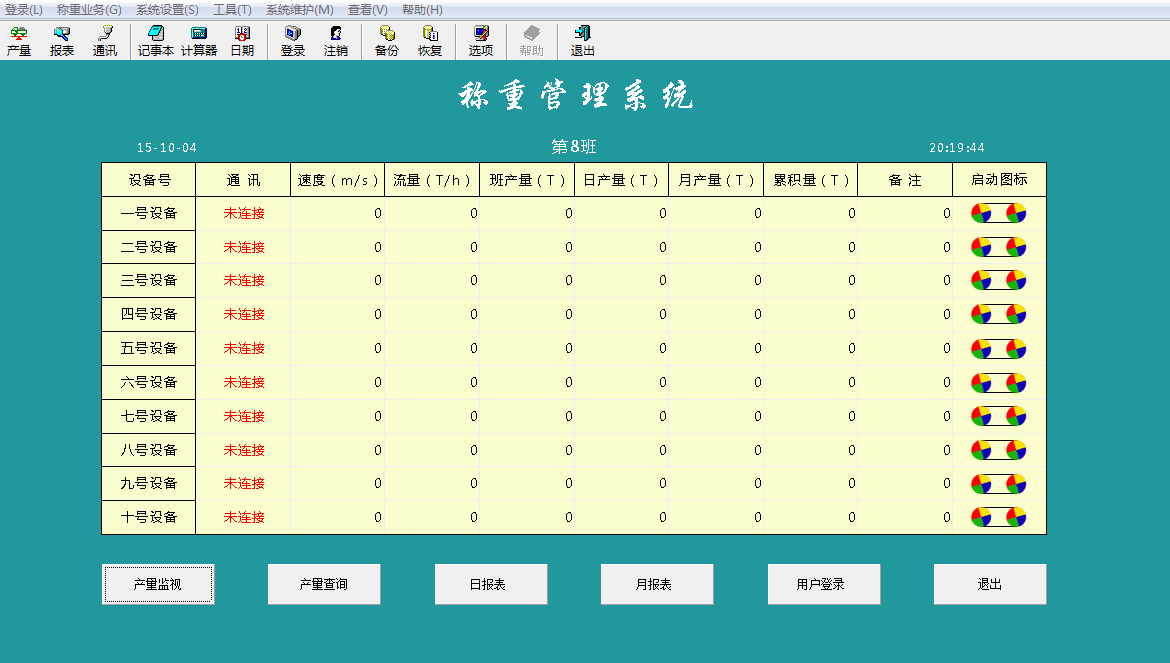The image size is (1170, 663).
Task: Click the start icon for 十号设备
Action: [x=998, y=518]
